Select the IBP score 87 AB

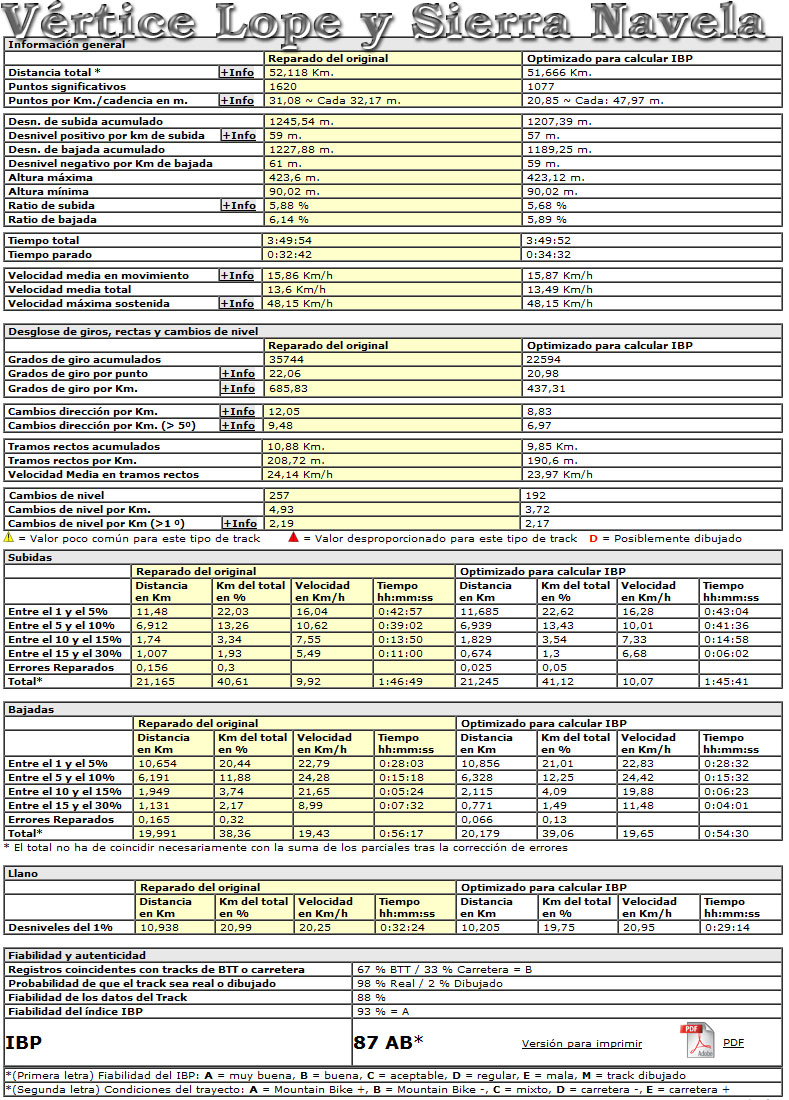pos(388,1042)
